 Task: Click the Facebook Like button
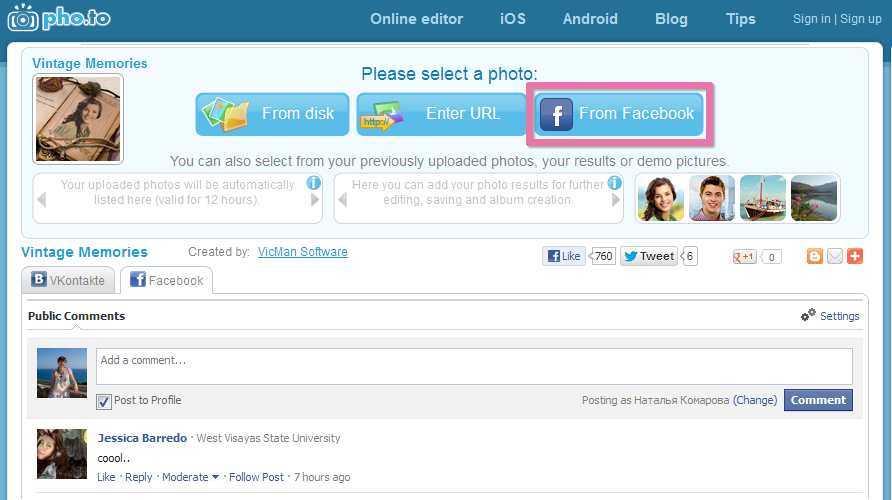(x=564, y=256)
